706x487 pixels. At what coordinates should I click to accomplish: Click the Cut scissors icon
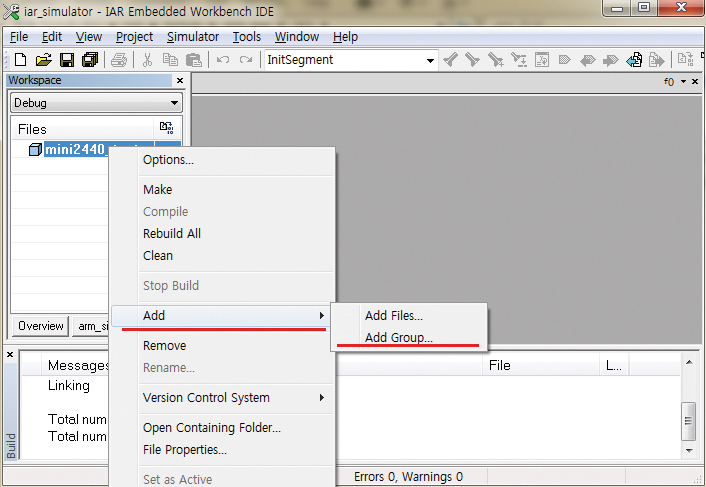pos(147,60)
